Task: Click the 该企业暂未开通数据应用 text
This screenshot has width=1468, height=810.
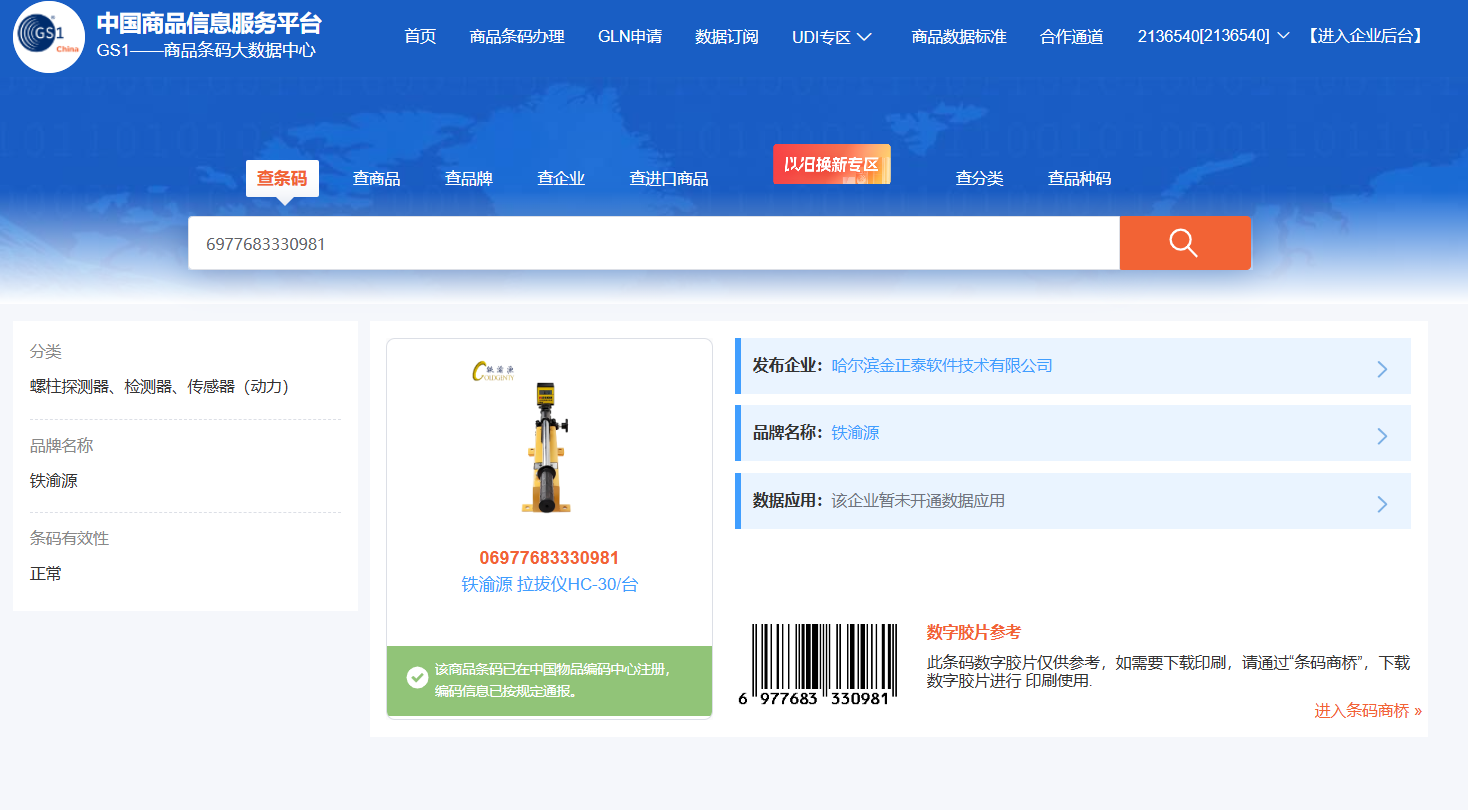Action: [918, 501]
